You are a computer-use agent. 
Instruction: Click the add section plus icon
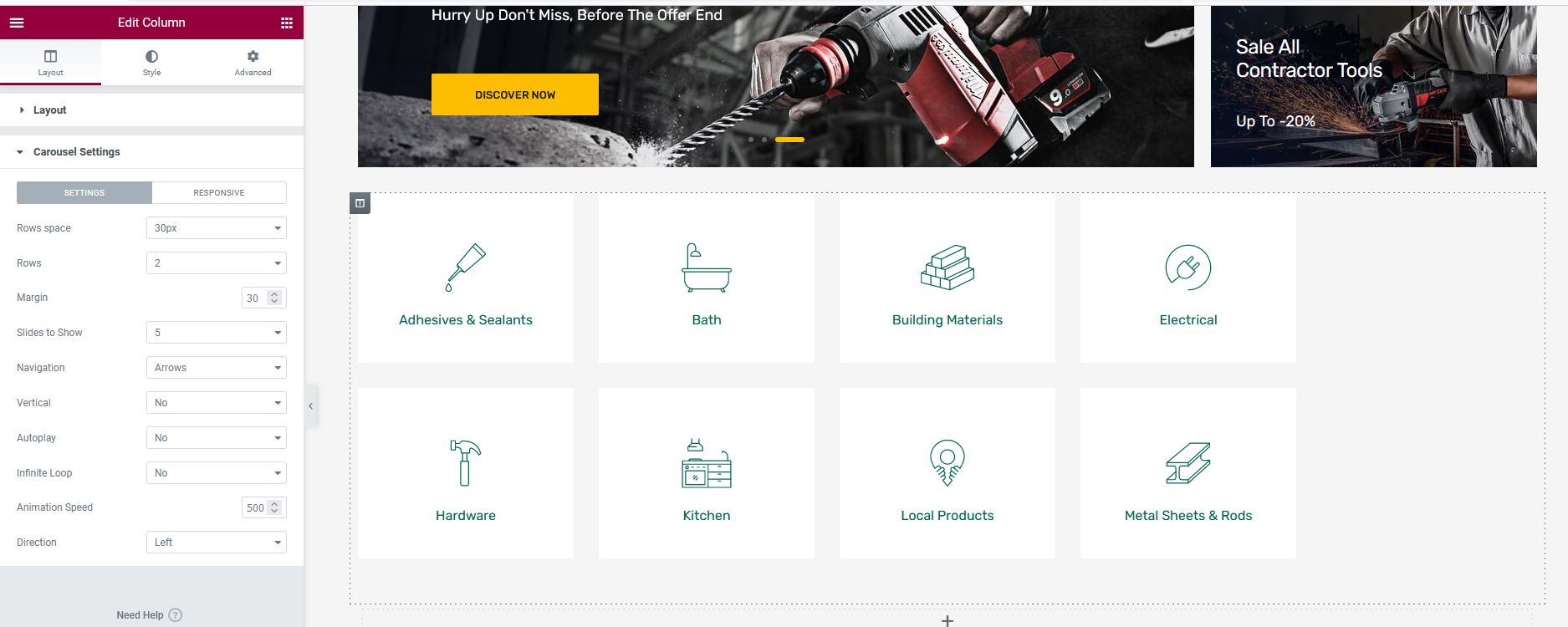point(947,620)
